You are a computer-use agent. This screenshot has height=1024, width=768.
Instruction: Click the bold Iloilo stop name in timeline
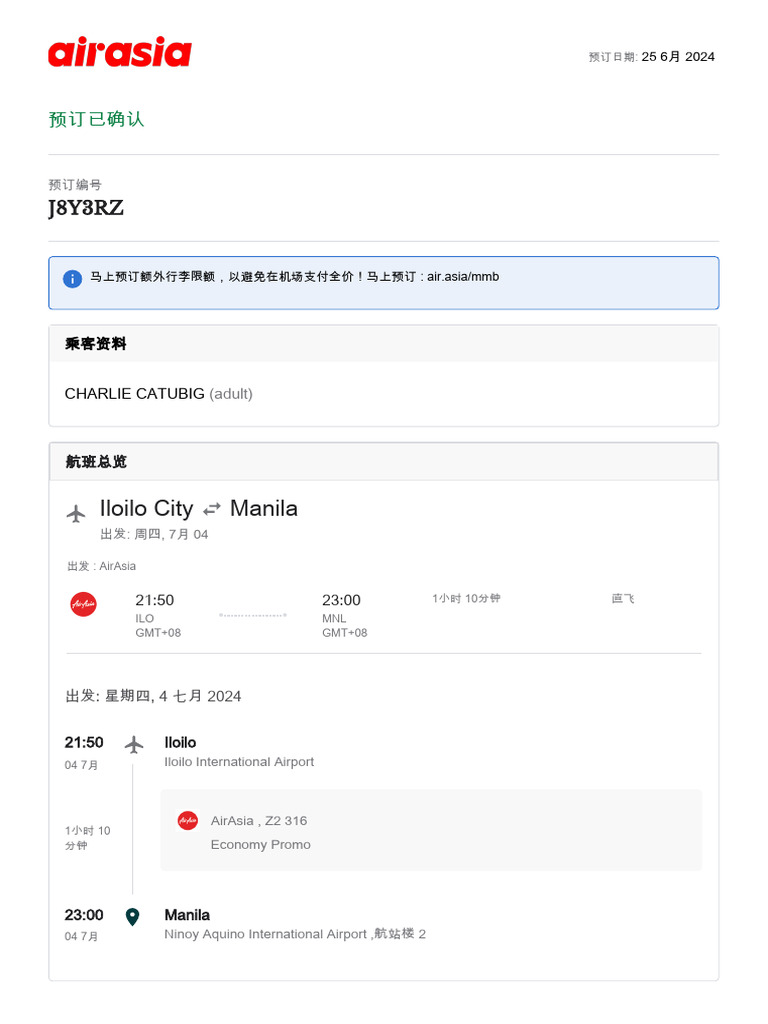click(180, 743)
